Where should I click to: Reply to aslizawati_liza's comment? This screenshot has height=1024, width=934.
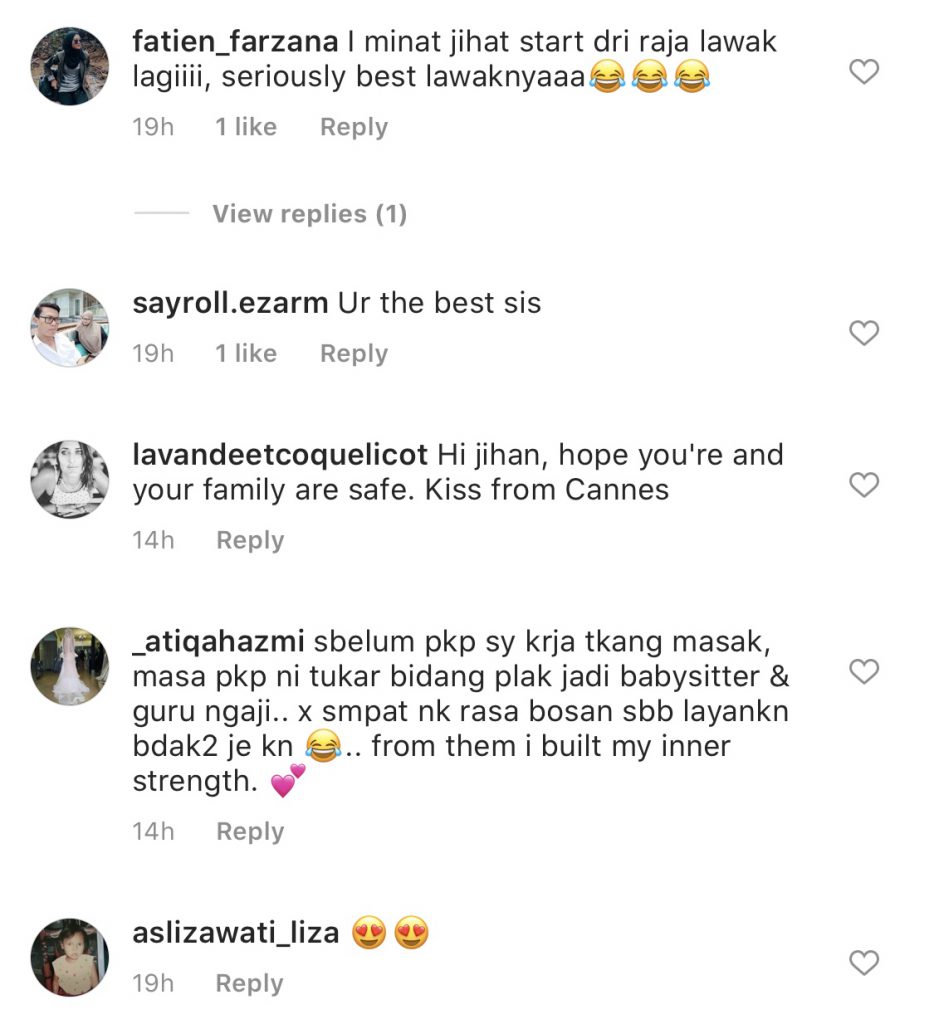point(250,984)
